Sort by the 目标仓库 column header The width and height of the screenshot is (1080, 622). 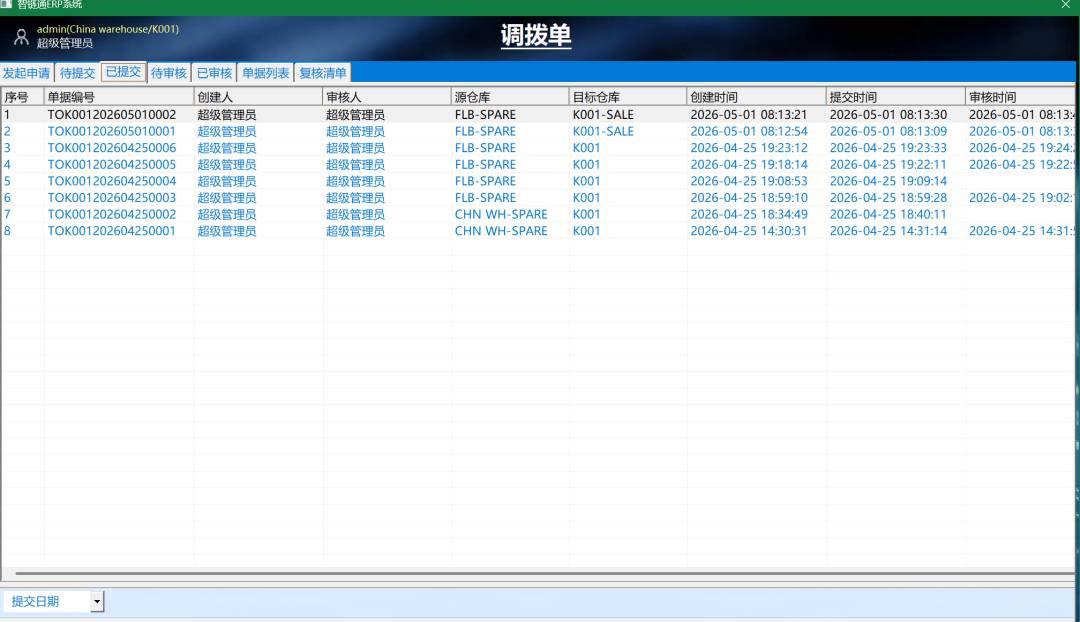627,97
